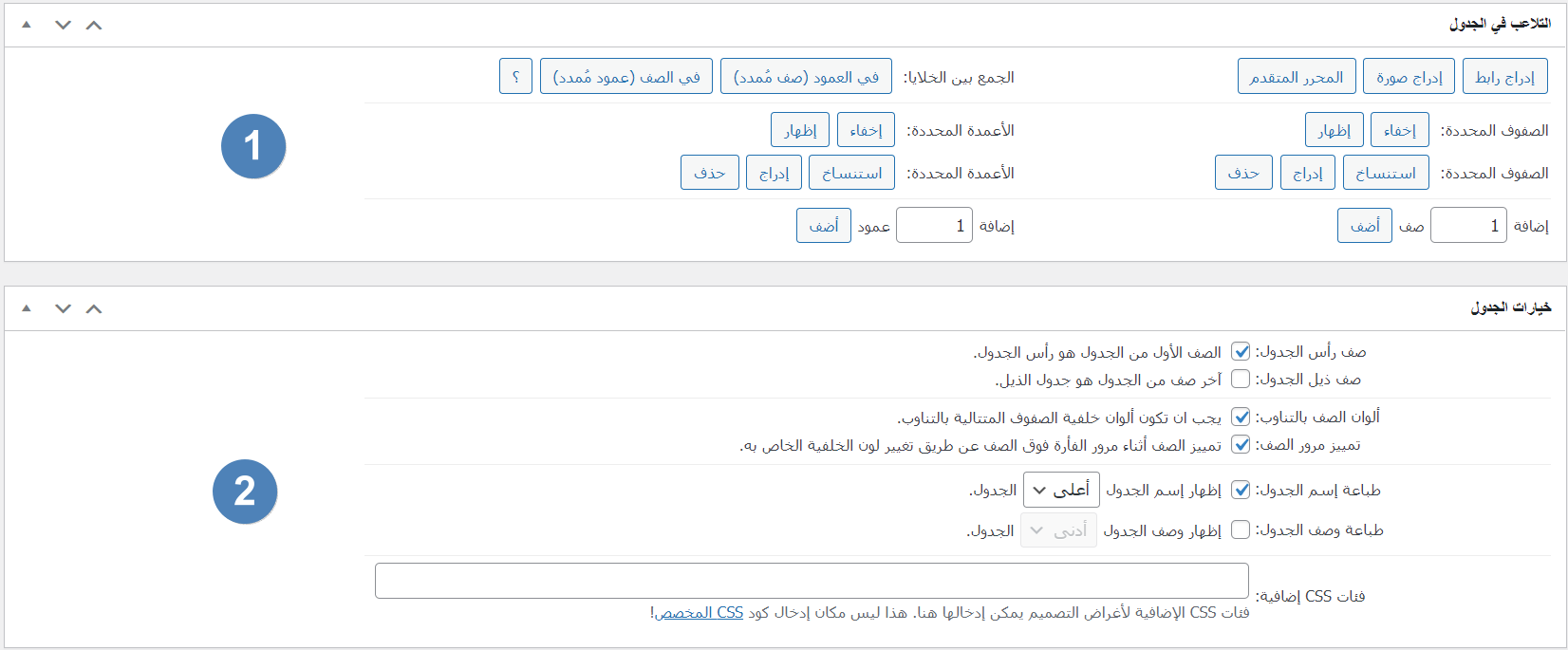Move the خيارات الجدول panel down

tap(63, 308)
